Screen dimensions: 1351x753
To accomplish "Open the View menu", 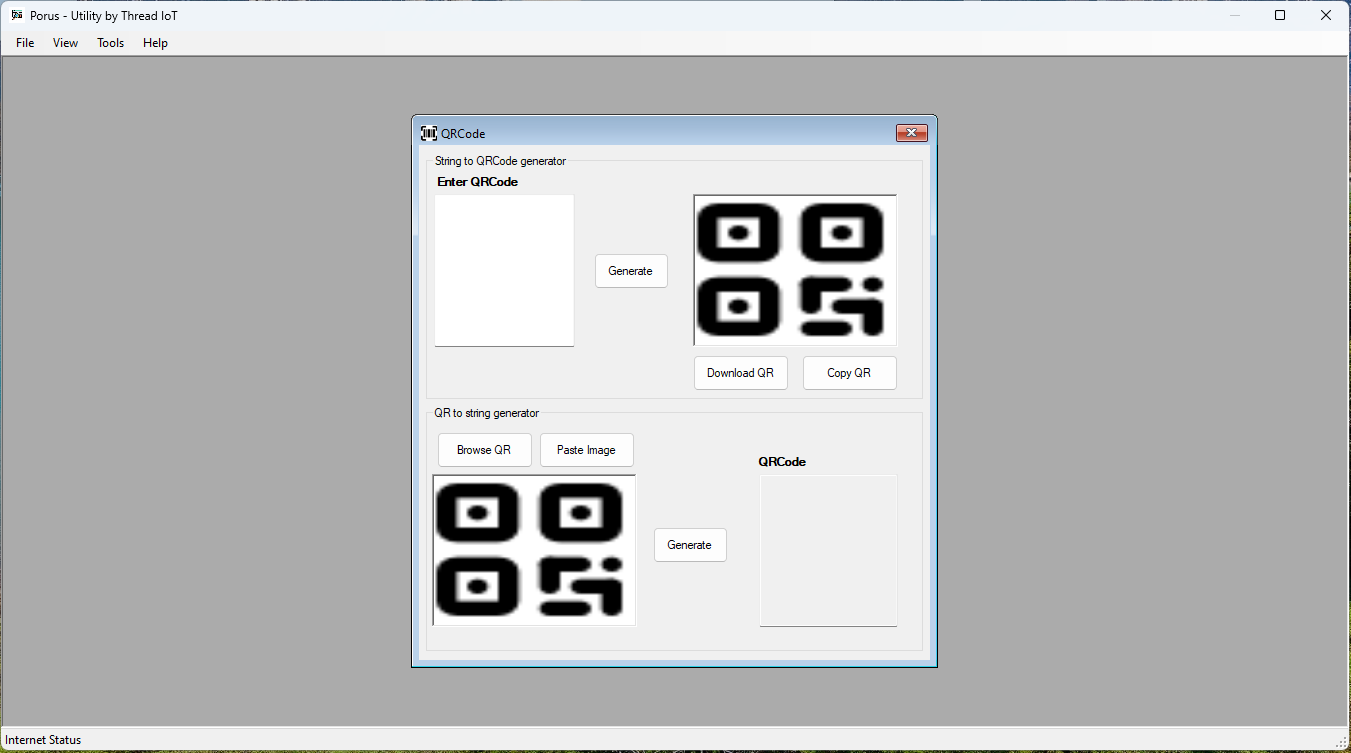I will pos(65,42).
